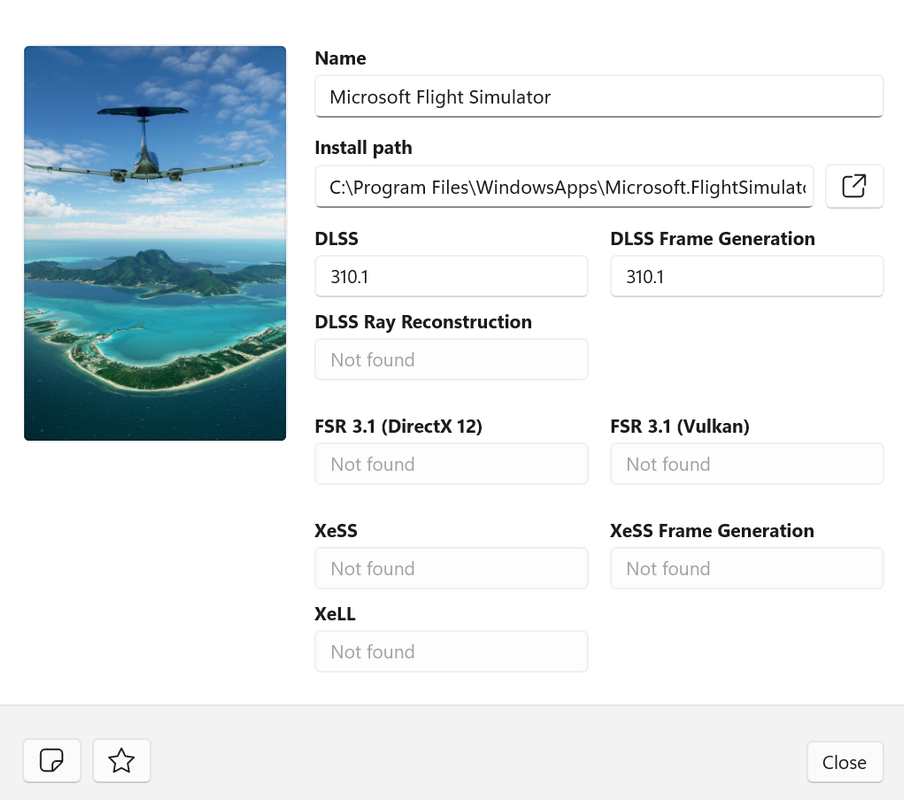
Task: Mark the game as favourite with the star
Action: [122, 760]
